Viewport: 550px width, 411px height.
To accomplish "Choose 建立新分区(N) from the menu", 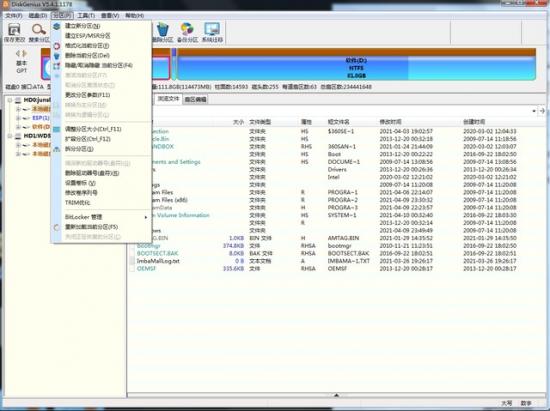I will 101,26.
